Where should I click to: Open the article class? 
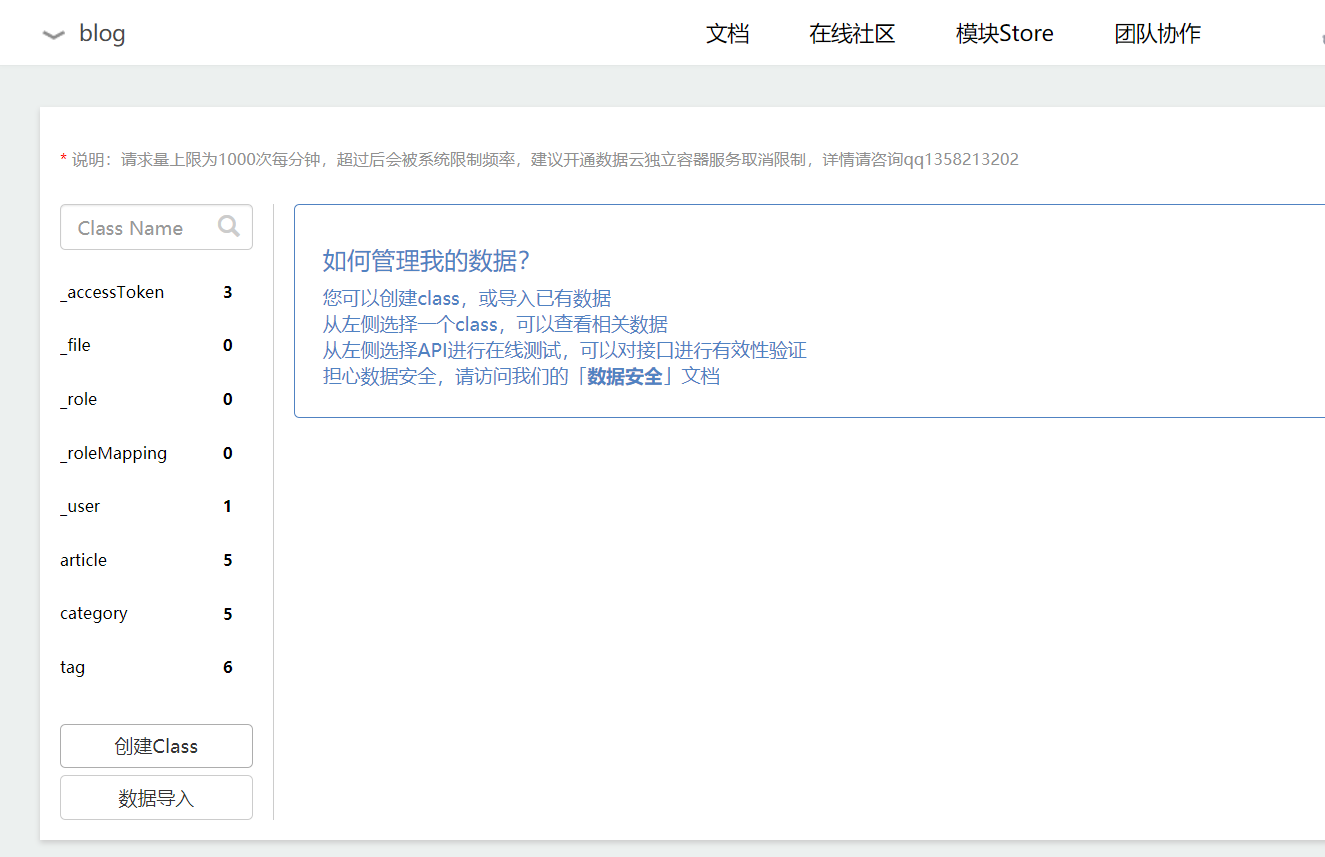83,560
